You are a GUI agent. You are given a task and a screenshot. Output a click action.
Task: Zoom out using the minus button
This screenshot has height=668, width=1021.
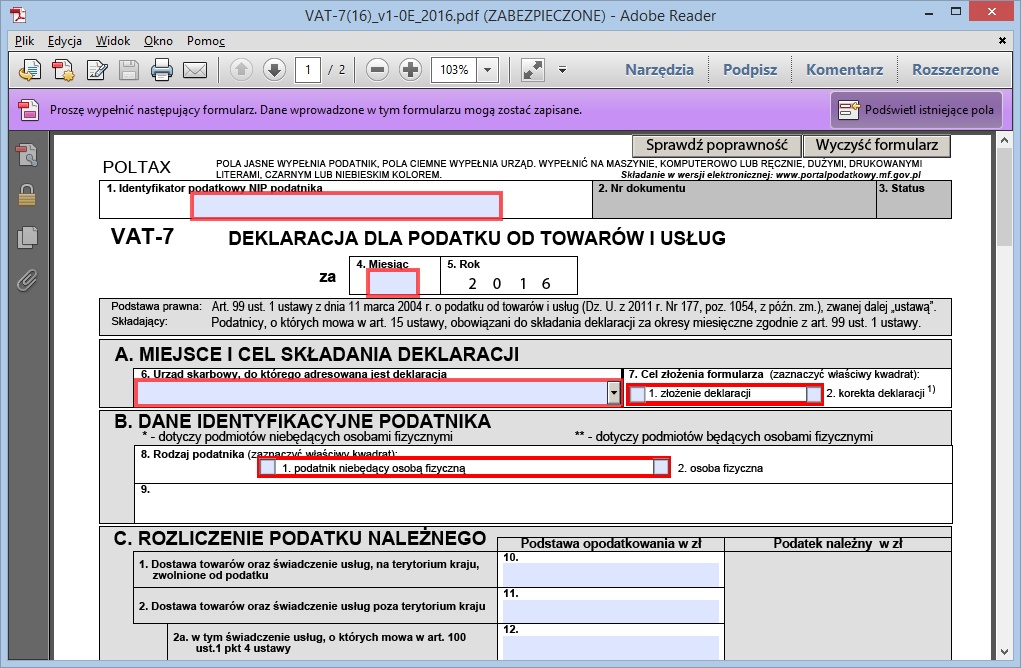[x=377, y=70]
